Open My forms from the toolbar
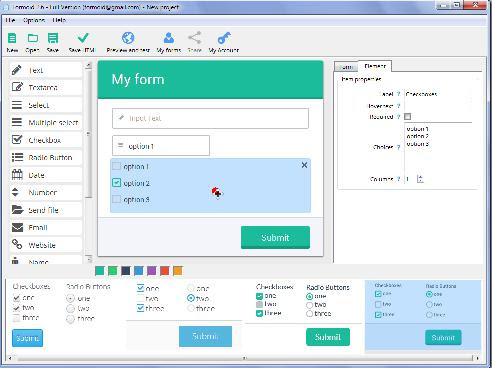The image size is (492, 368). (169, 38)
